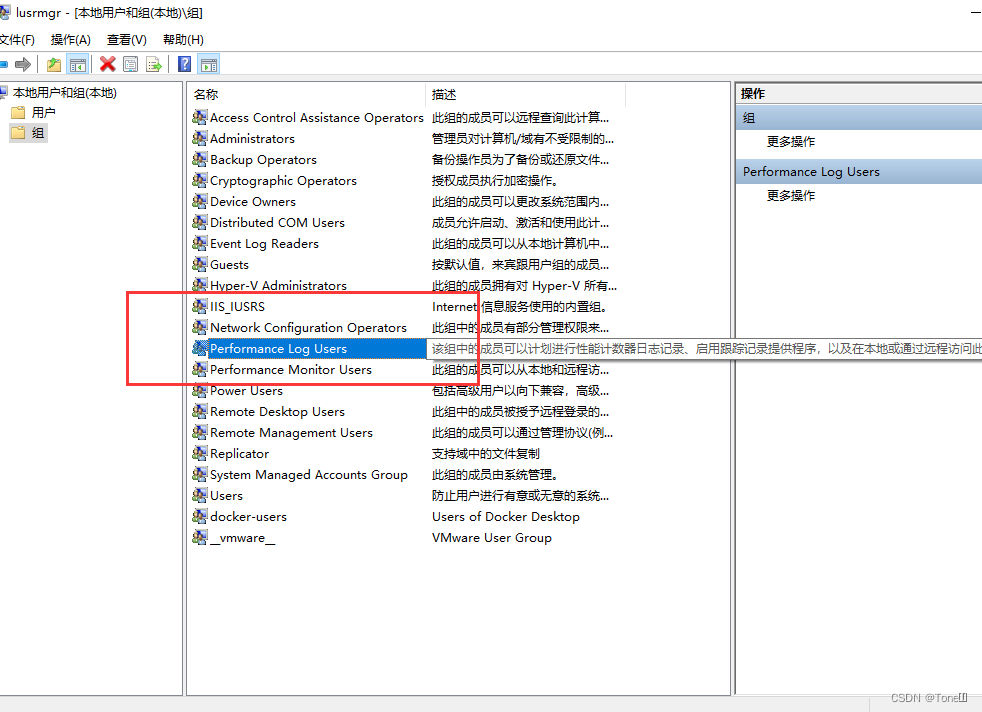The image size is (982, 712).
Task: Click the up one level folder icon
Action: click(x=54, y=64)
